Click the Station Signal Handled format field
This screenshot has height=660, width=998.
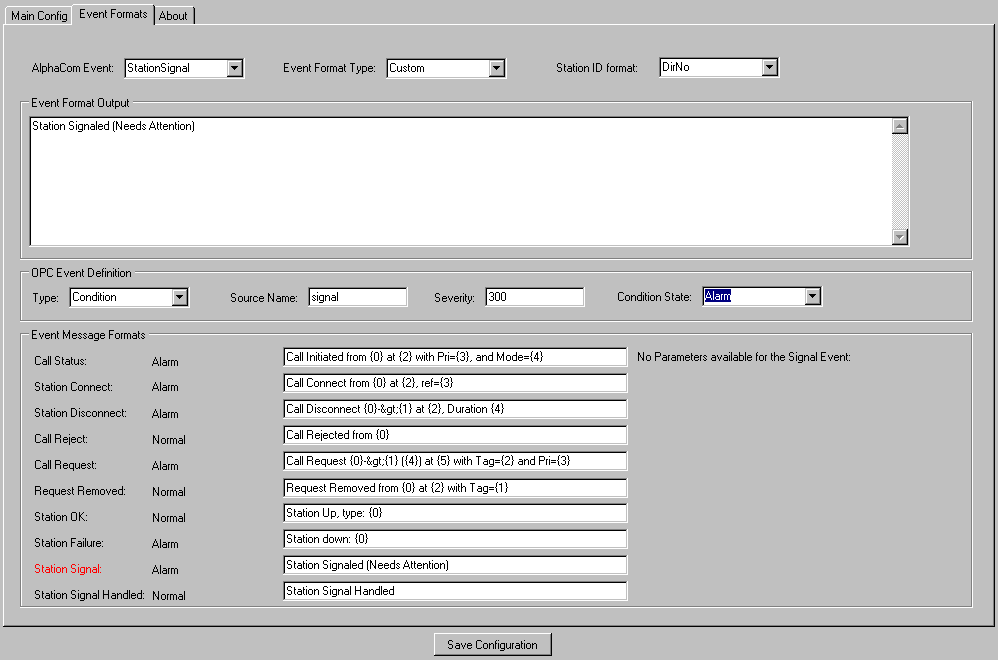pyautogui.click(x=455, y=591)
